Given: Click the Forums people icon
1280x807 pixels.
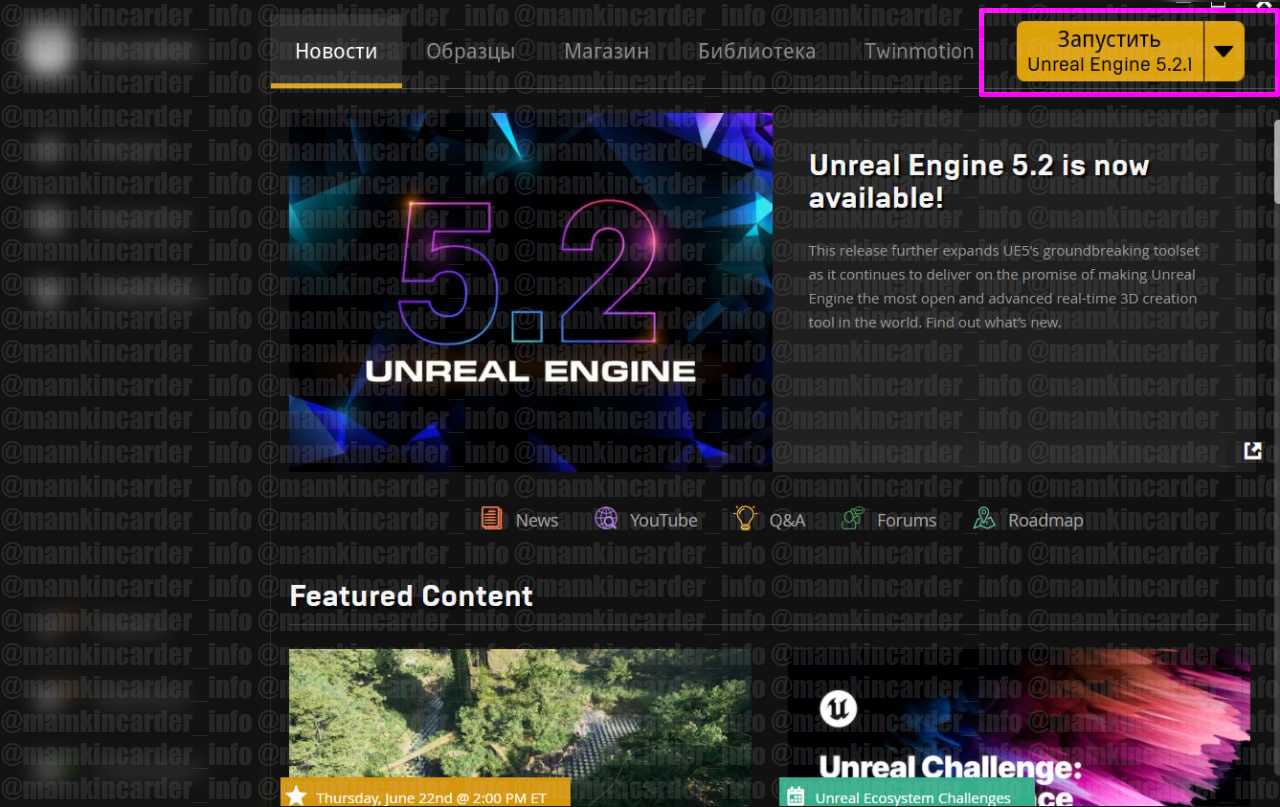Looking at the screenshot, I should click(x=853, y=518).
